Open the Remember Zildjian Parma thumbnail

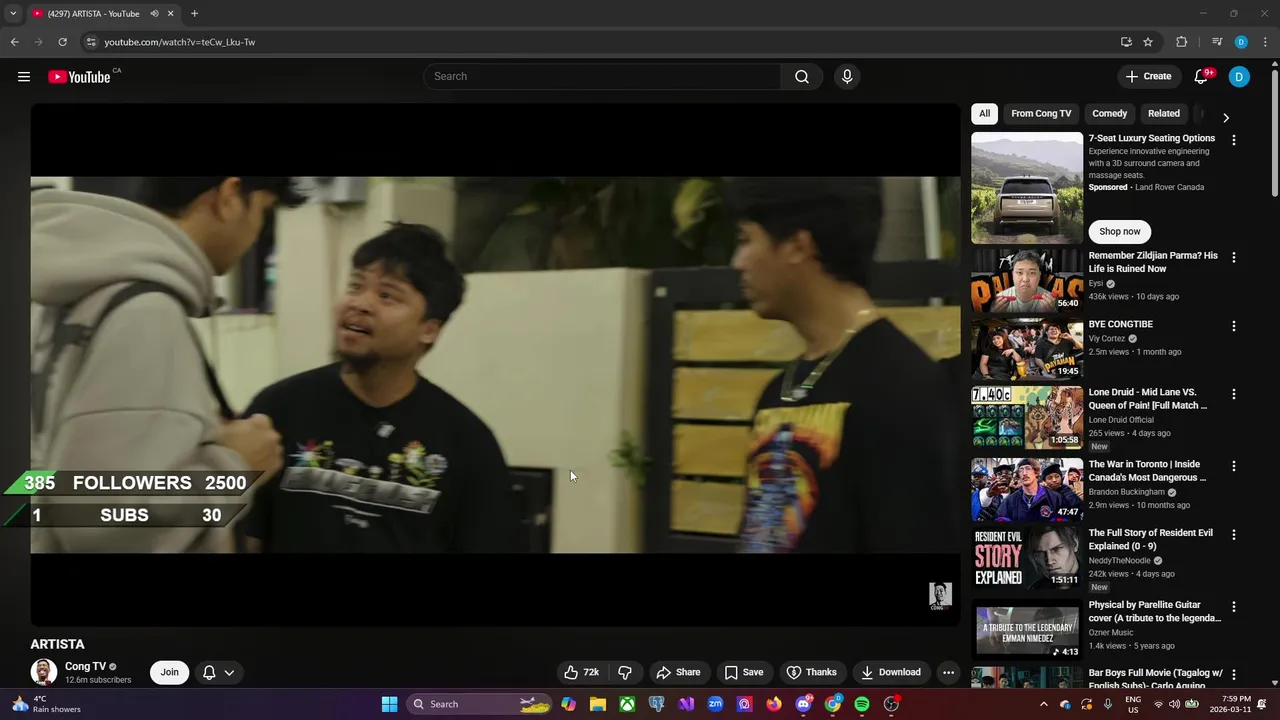point(1027,281)
